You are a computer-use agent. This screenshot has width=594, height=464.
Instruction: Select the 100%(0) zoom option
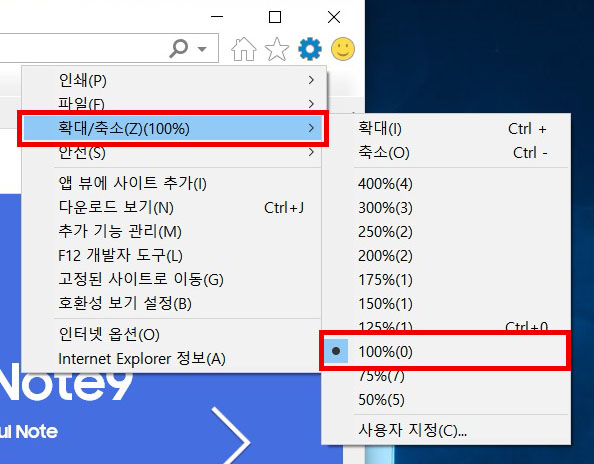[x=445, y=351]
